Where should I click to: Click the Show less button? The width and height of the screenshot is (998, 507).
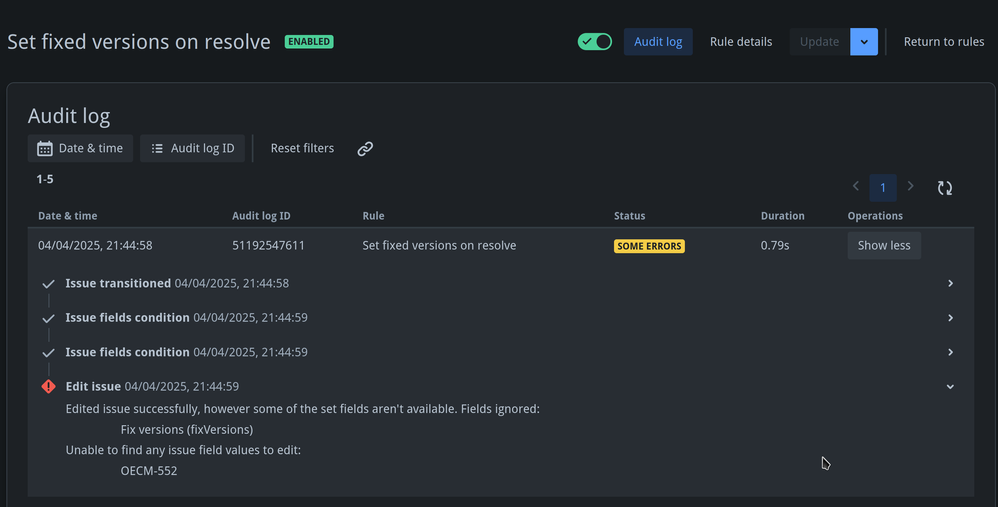coord(884,246)
